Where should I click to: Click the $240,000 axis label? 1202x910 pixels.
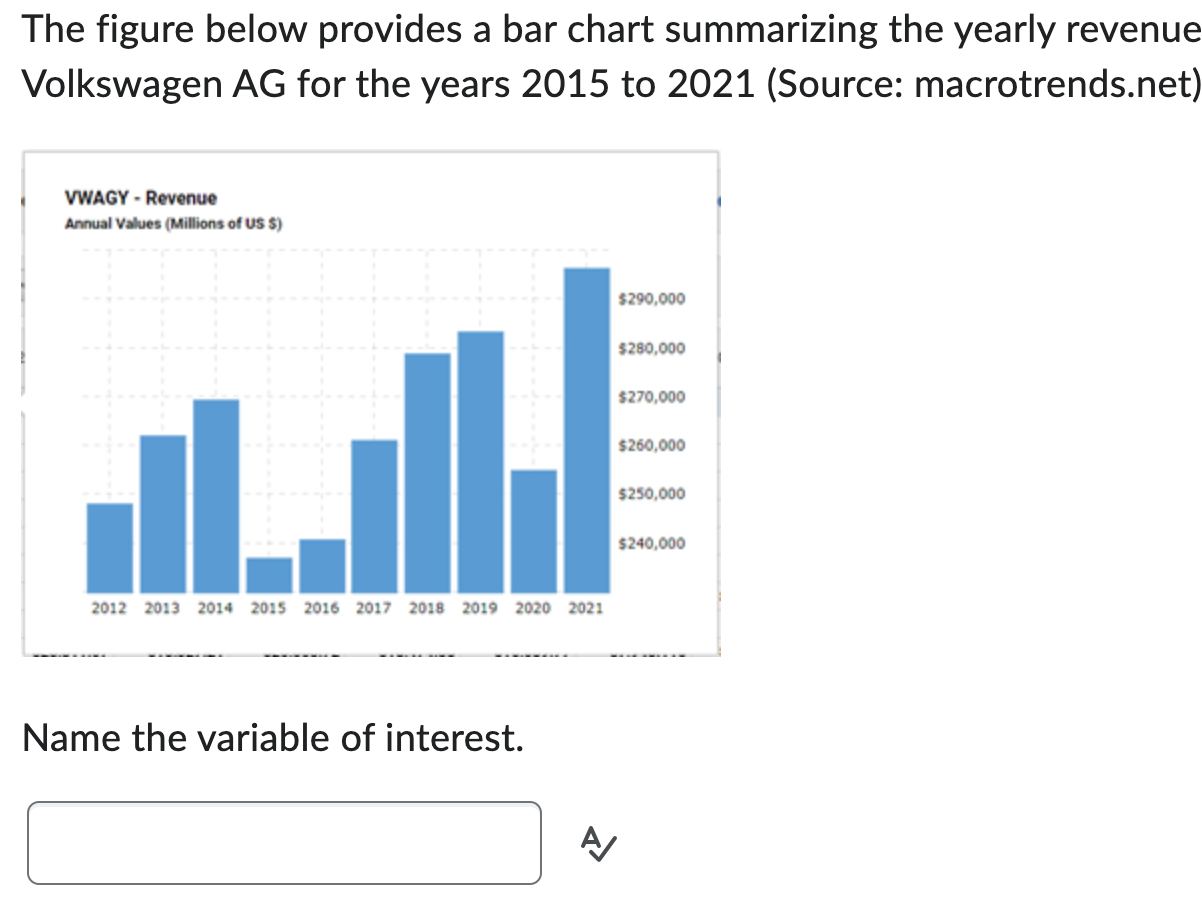[652, 543]
